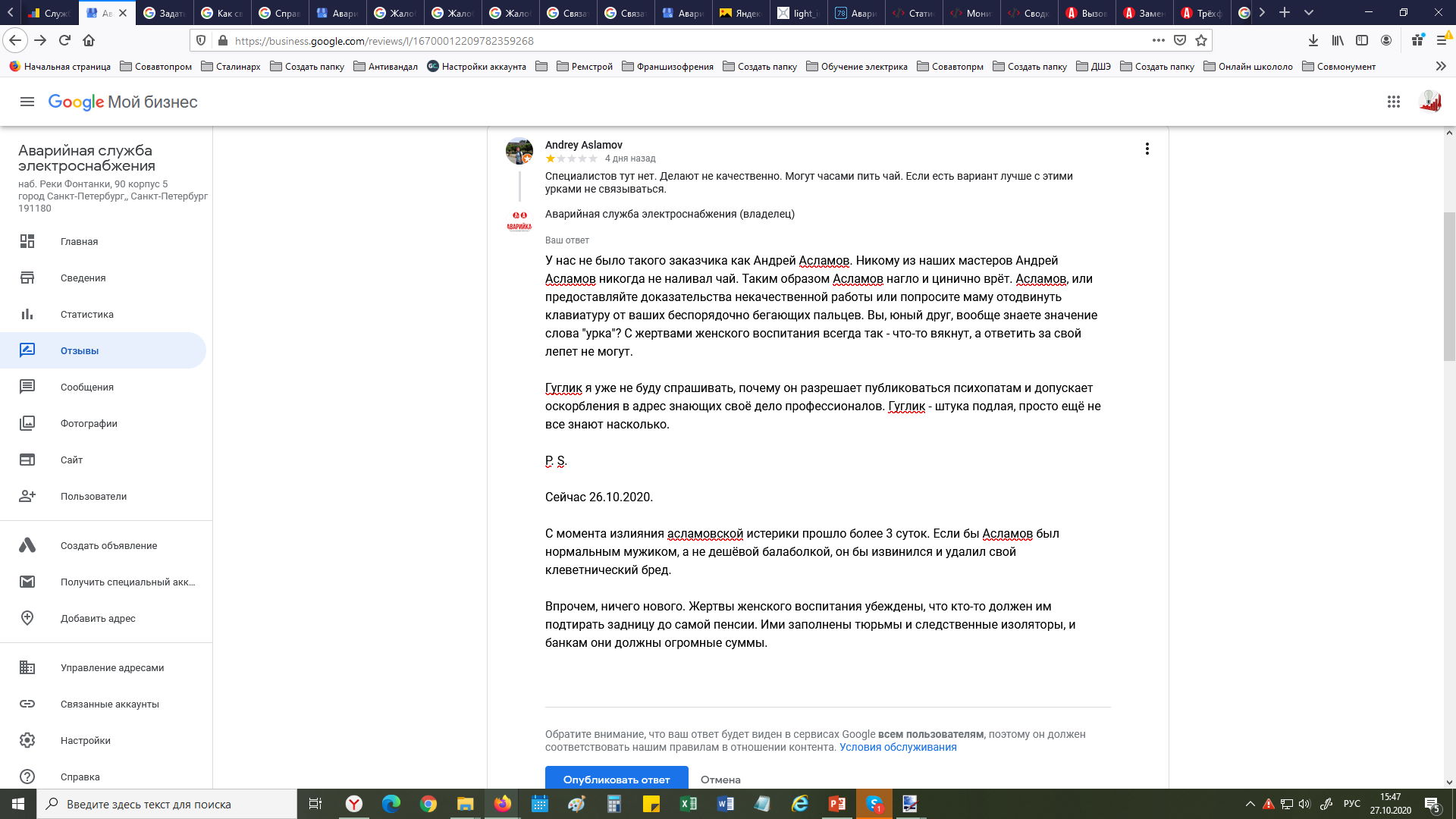Viewport: 1456px width, 819px height.
Task: Open Настройки gear icon
Action: point(27,740)
